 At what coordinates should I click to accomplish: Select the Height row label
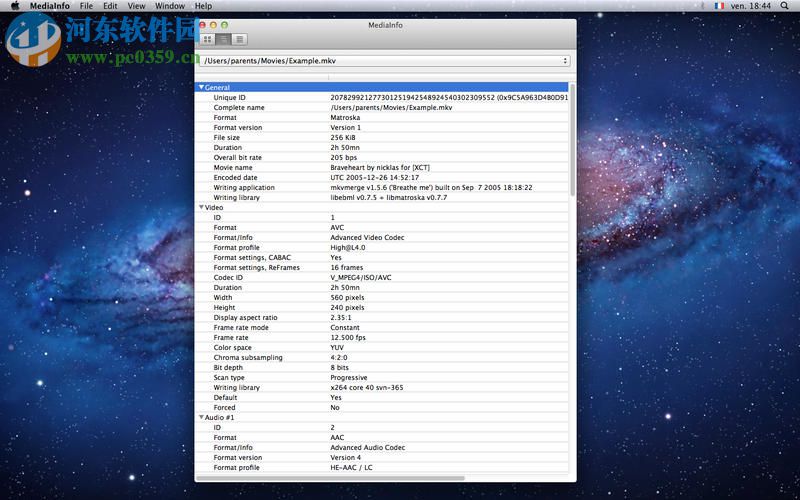(x=224, y=308)
